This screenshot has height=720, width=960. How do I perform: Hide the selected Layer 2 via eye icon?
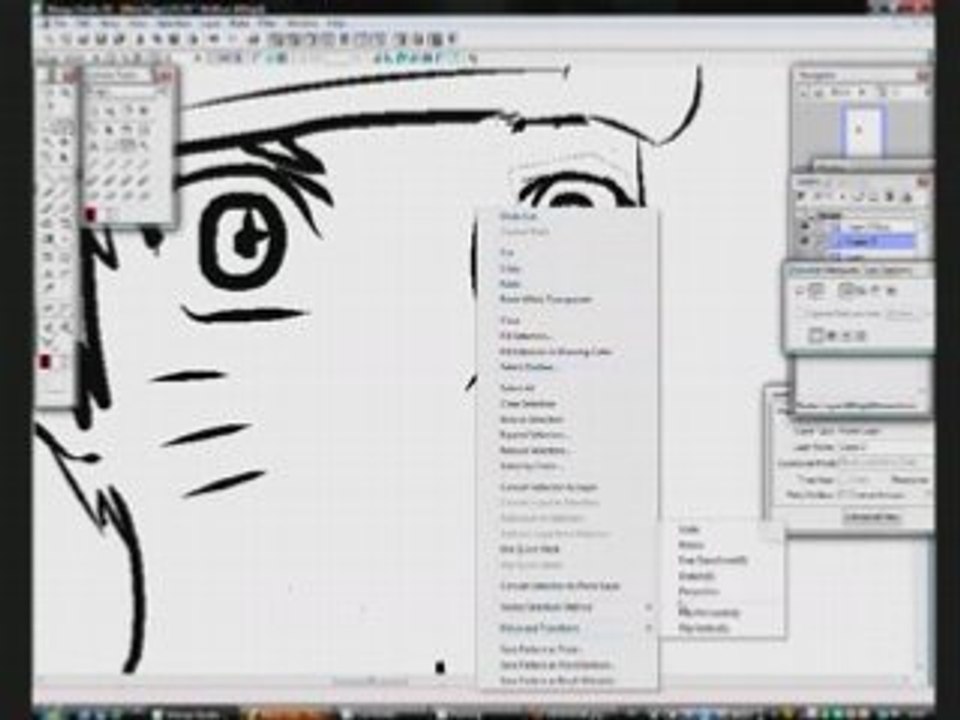coord(805,242)
